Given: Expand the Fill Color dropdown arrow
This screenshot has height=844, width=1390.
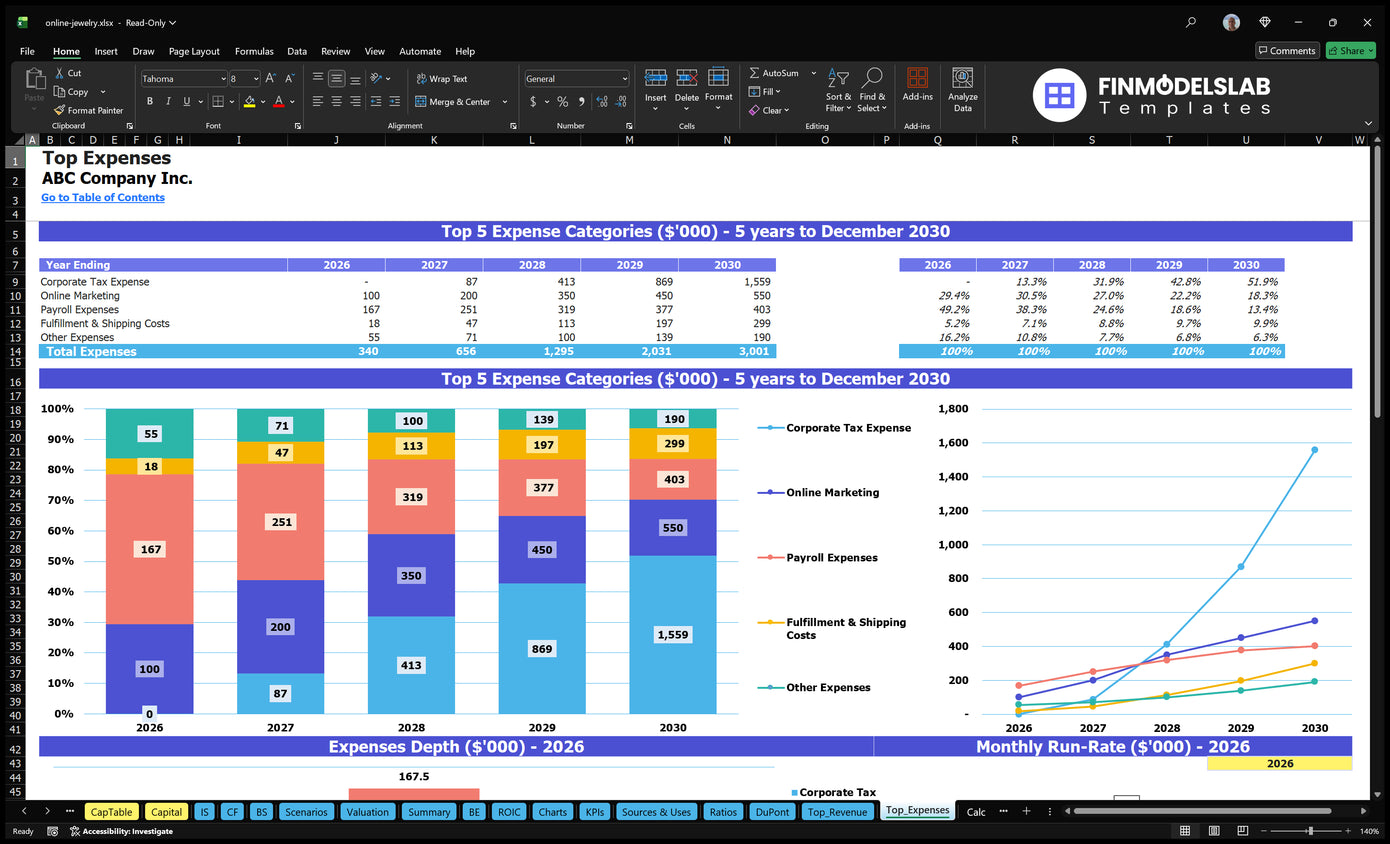Looking at the screenshot, I should pyautogui.click(x=262, y=102).
